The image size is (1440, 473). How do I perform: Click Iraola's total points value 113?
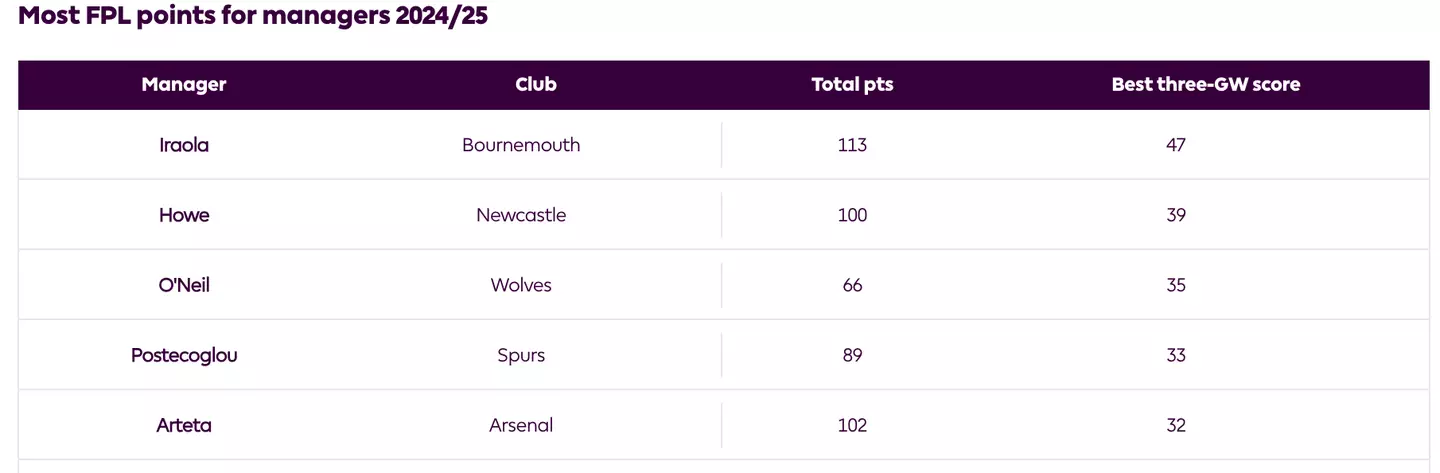click(x=852, y=145)
